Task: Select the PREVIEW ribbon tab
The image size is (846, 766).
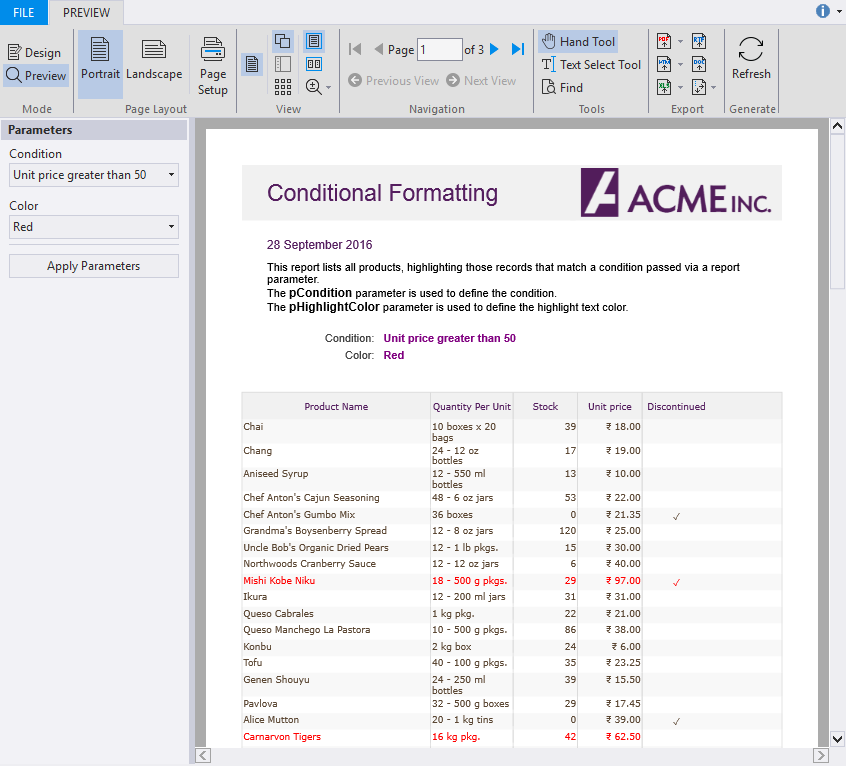Action: [87, 12]
